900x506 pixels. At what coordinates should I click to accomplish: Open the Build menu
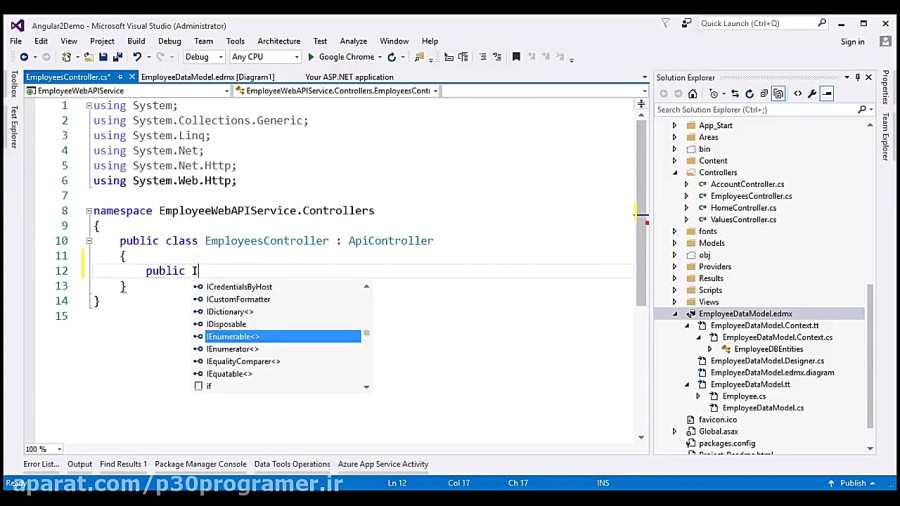(x=136, y=41)
